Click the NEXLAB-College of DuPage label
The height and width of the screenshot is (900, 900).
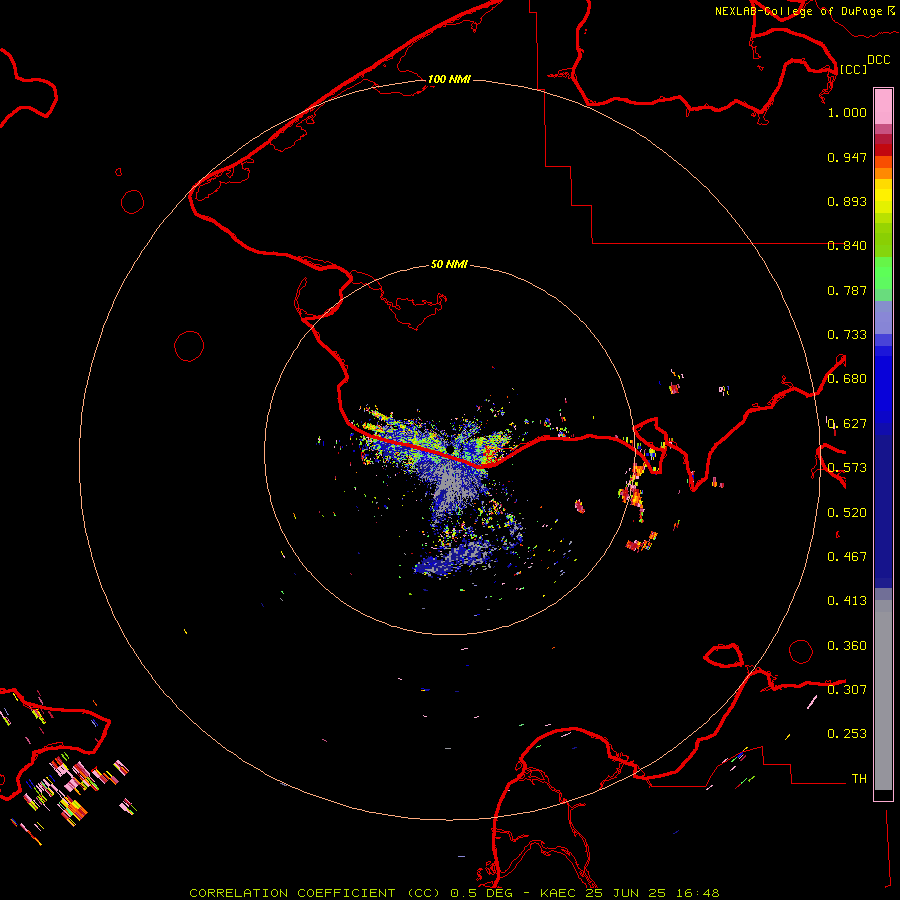(x=799, y=11)
